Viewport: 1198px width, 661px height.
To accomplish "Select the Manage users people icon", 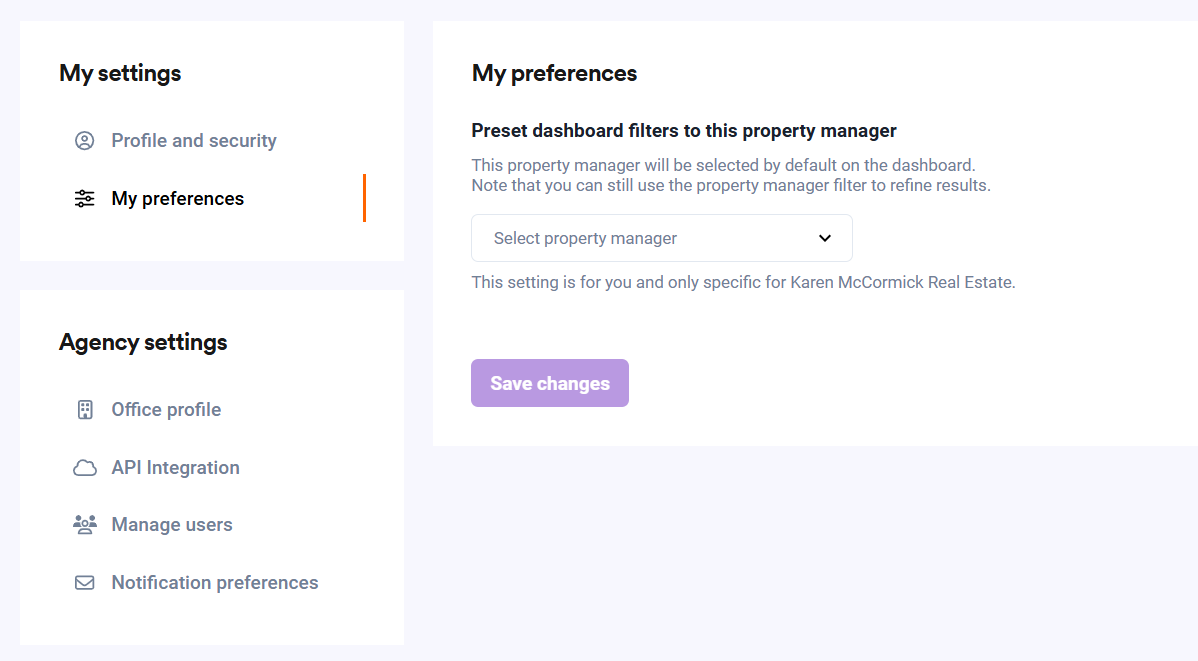I will (x=85, y=524).
